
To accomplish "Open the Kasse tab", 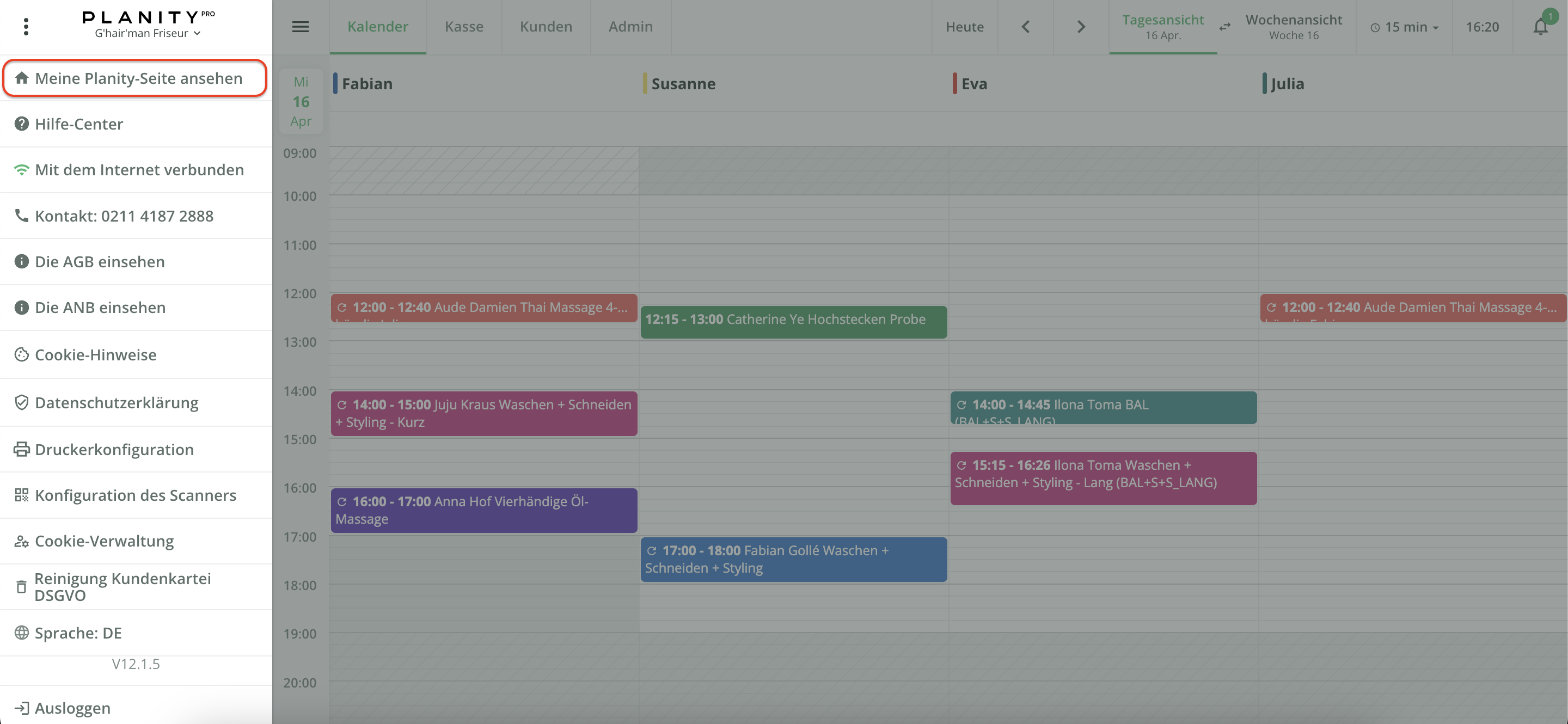I will (464, 27).
